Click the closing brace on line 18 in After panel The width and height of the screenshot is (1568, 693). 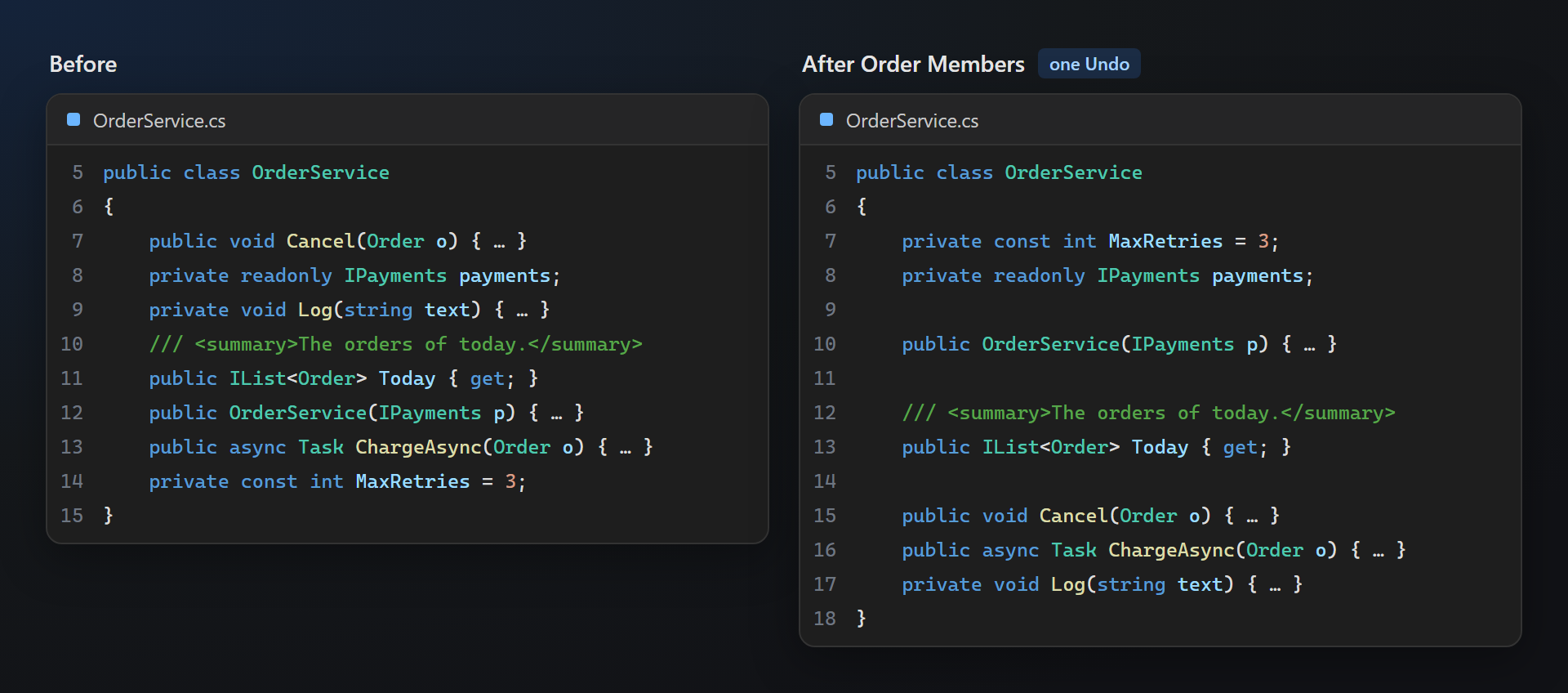[862, 619]
